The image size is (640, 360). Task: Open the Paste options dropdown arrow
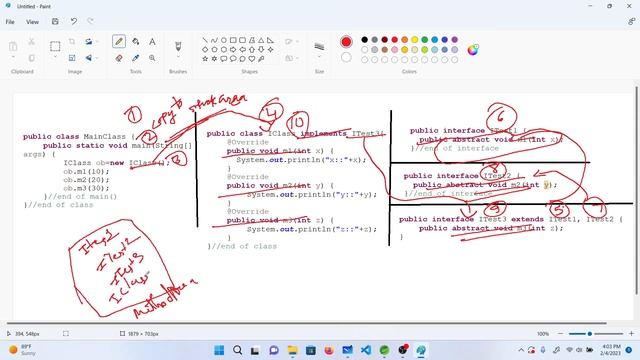click(13, 58)
